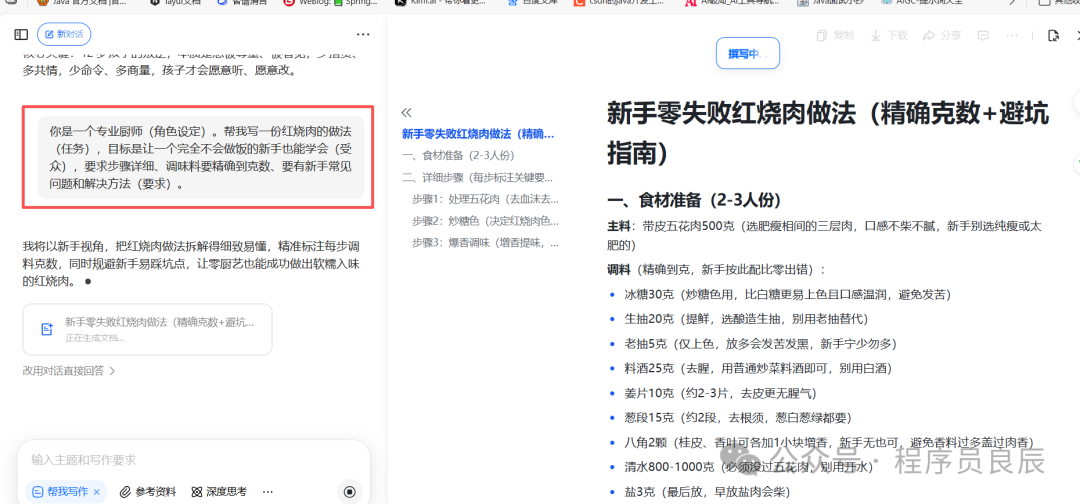Attach files via 参考资料
This screenshot has height=504, width=1080.
coord(148,492)
